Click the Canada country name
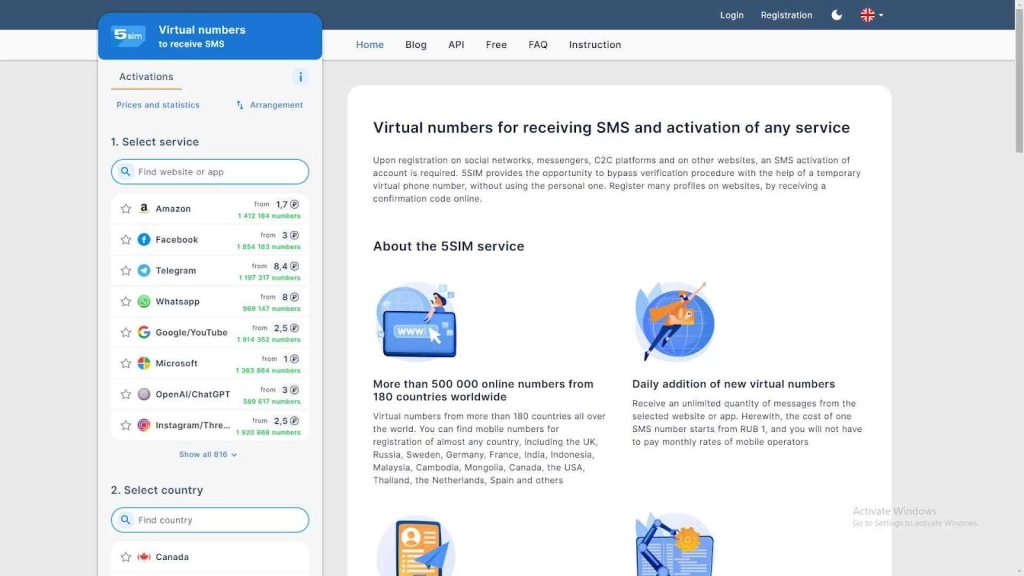Viewport: 1024px width, 576px height. coord(172,557)
